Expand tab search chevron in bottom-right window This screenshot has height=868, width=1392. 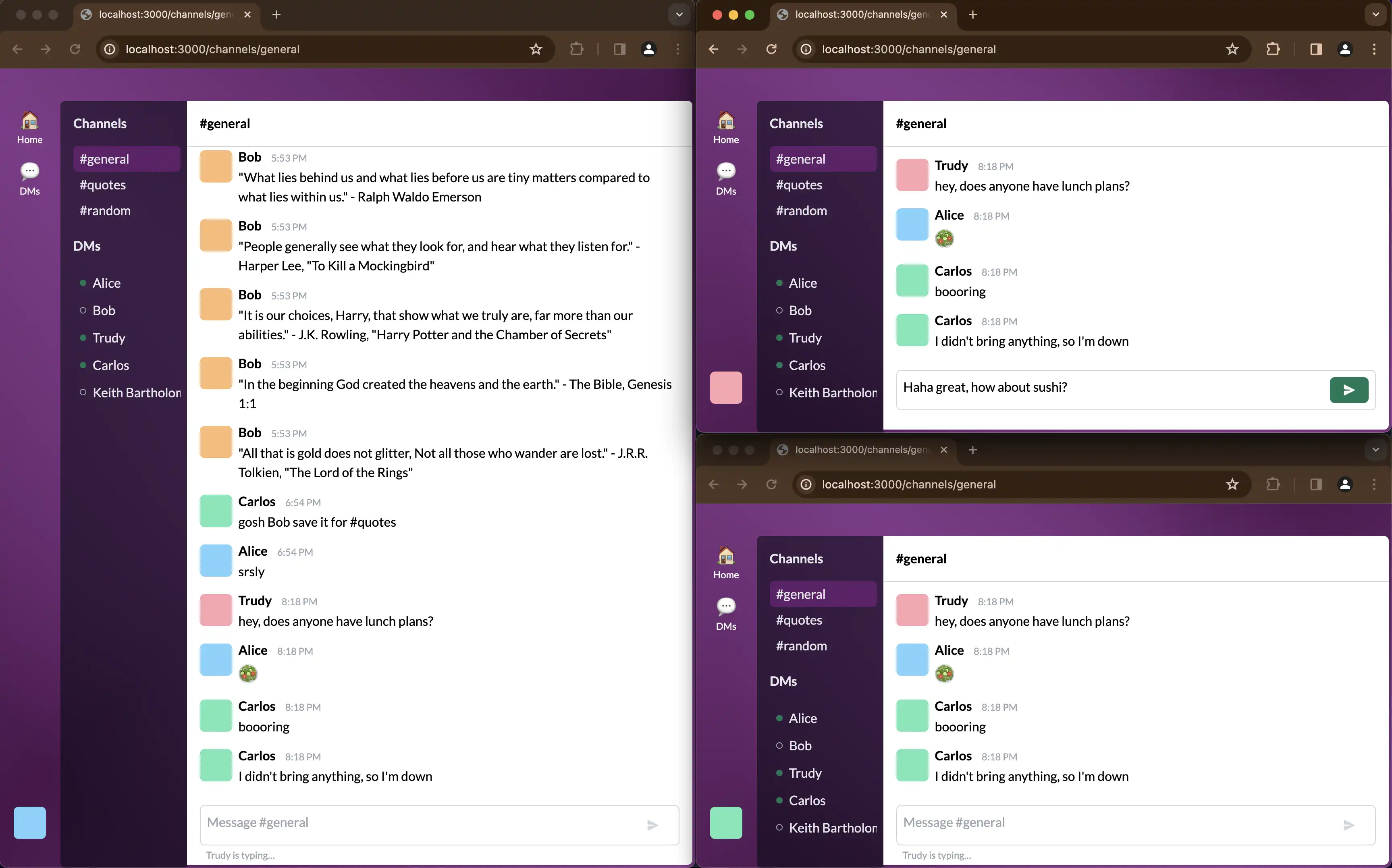[x=1375, y=449]
